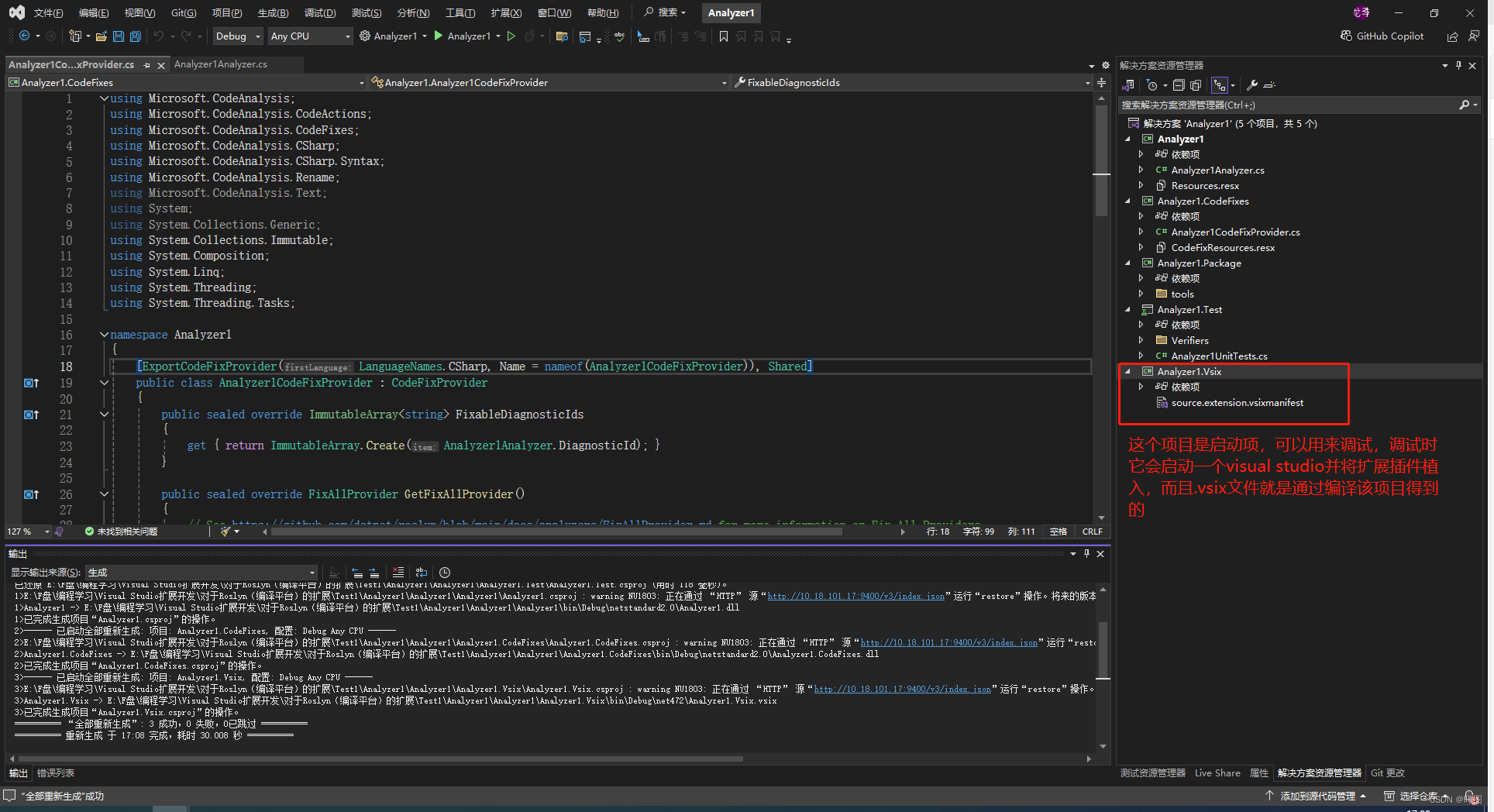
Task: Open the 文件(F) menu
Action: click(48, 12)
